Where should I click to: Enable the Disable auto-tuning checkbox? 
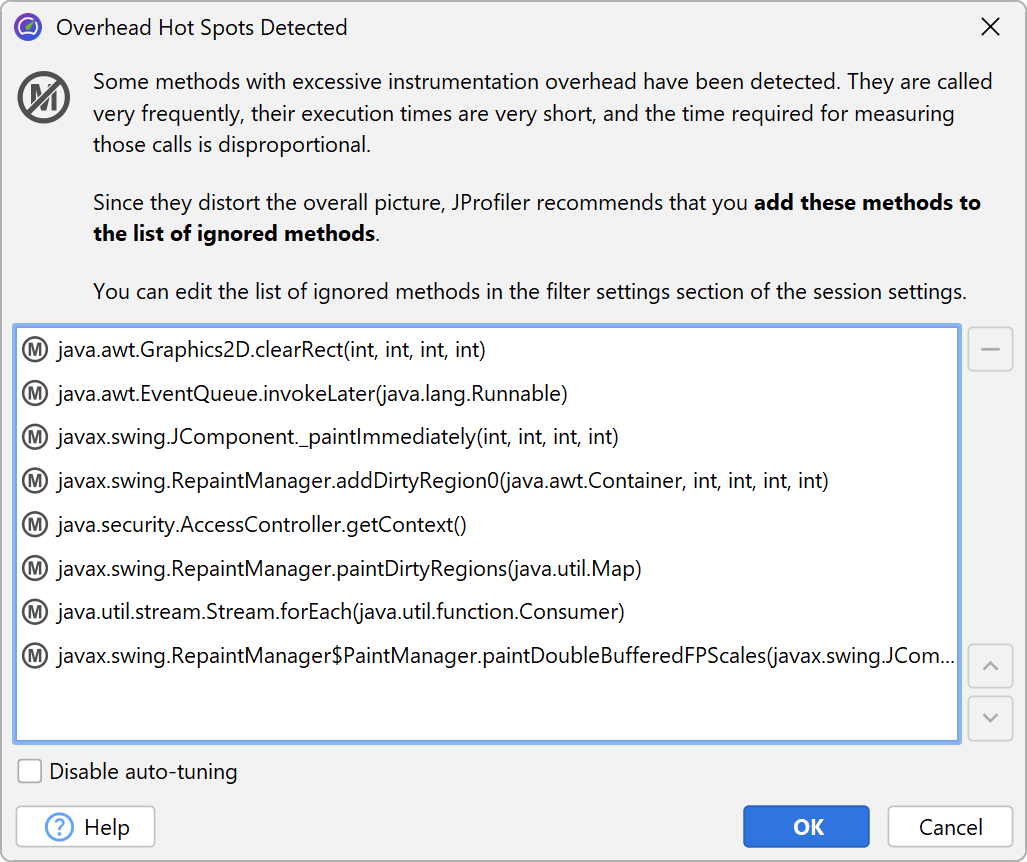[x=31, y=772]
